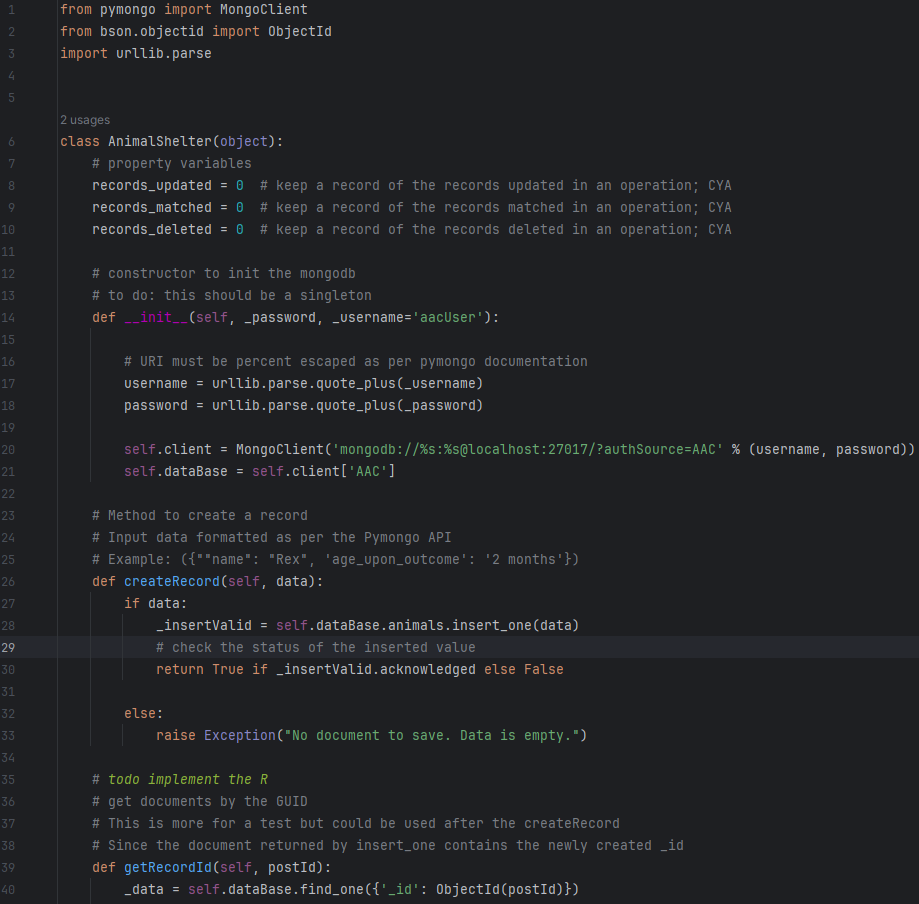Click the mongodb connection URI string
The height and width of the screenshot is (904, 919).
pos(527,449)
